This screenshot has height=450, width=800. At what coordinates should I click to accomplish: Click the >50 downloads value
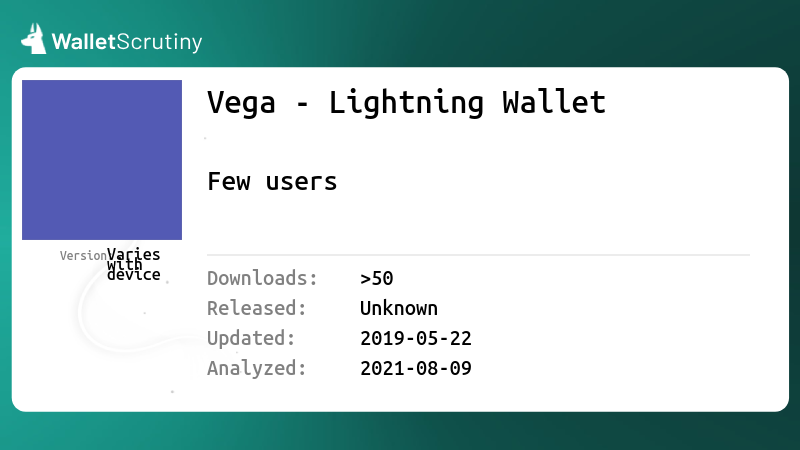[377, 279]
